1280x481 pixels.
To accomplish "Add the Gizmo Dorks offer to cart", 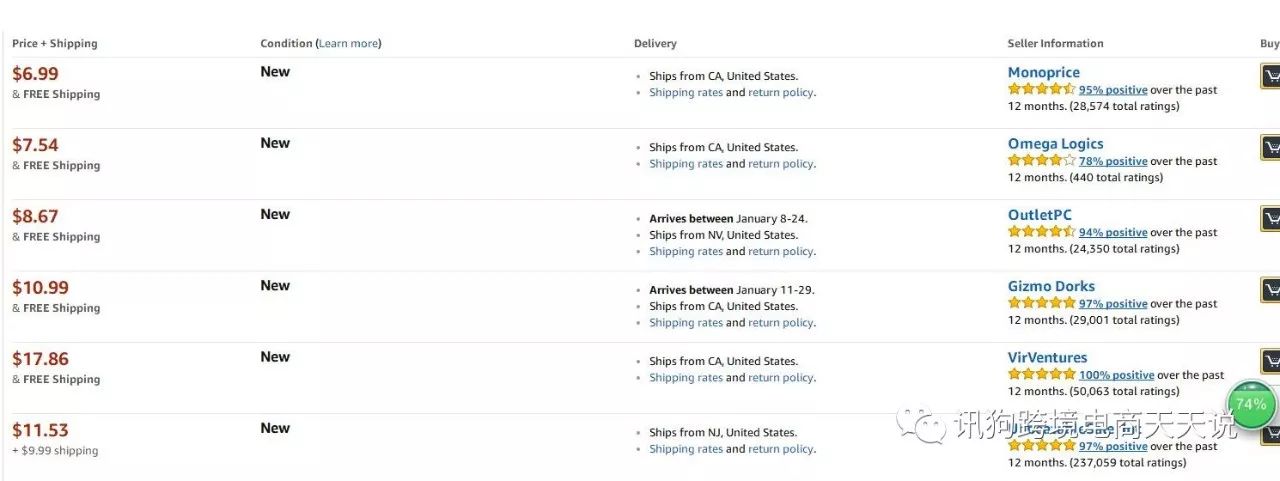I will (1270, 290).
